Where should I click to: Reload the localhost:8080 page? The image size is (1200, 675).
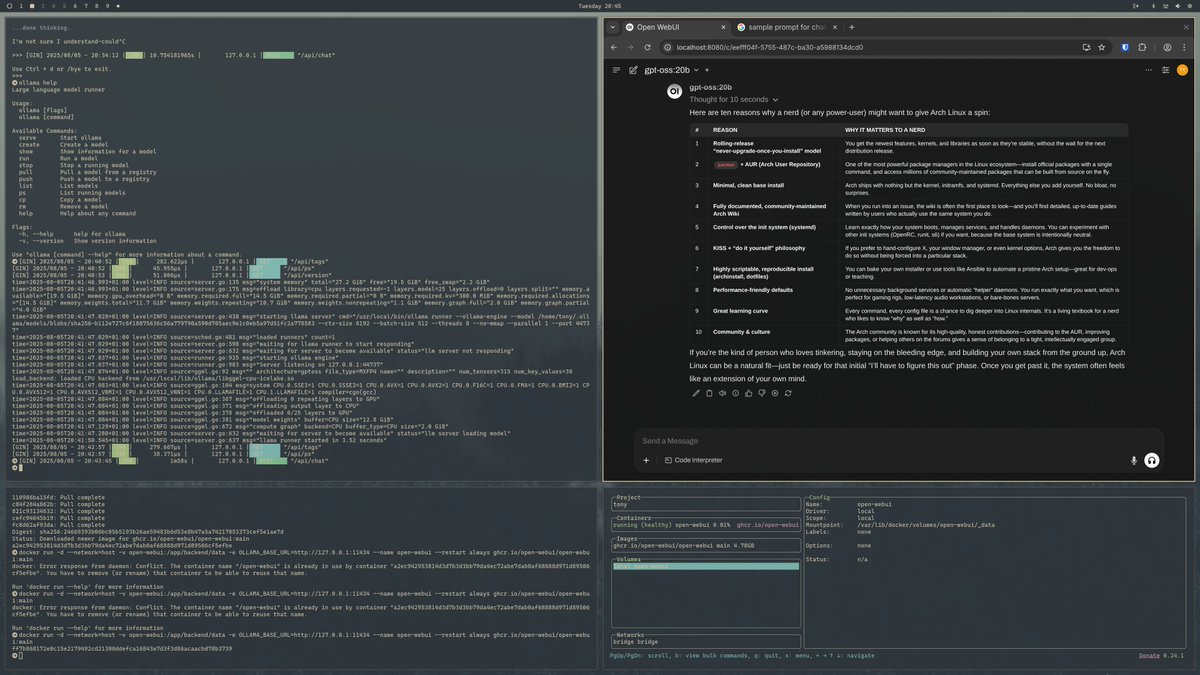tap(647, 47)
